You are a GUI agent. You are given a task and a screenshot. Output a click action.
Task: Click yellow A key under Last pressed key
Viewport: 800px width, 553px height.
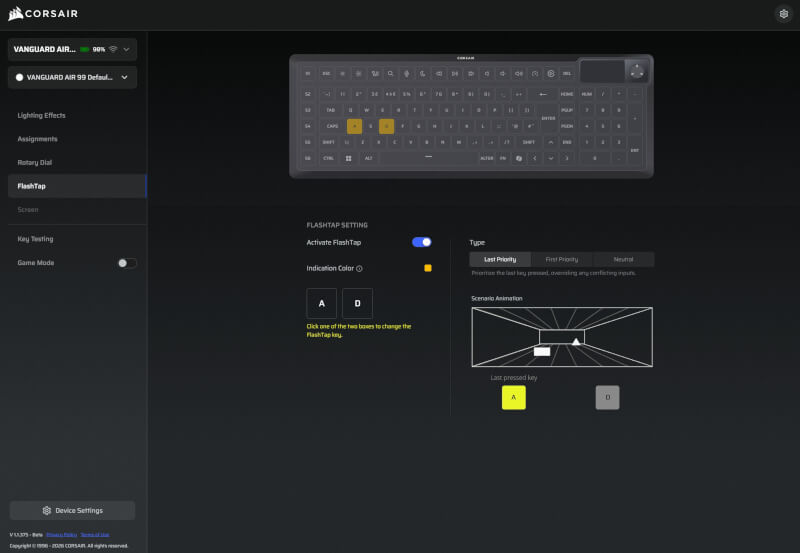pos(513,397)
